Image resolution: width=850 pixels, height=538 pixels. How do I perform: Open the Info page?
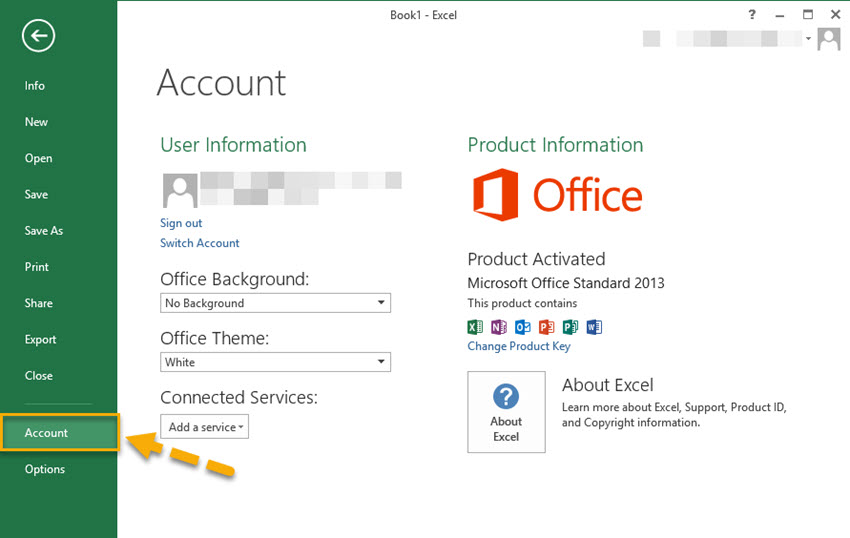point(35,86)
